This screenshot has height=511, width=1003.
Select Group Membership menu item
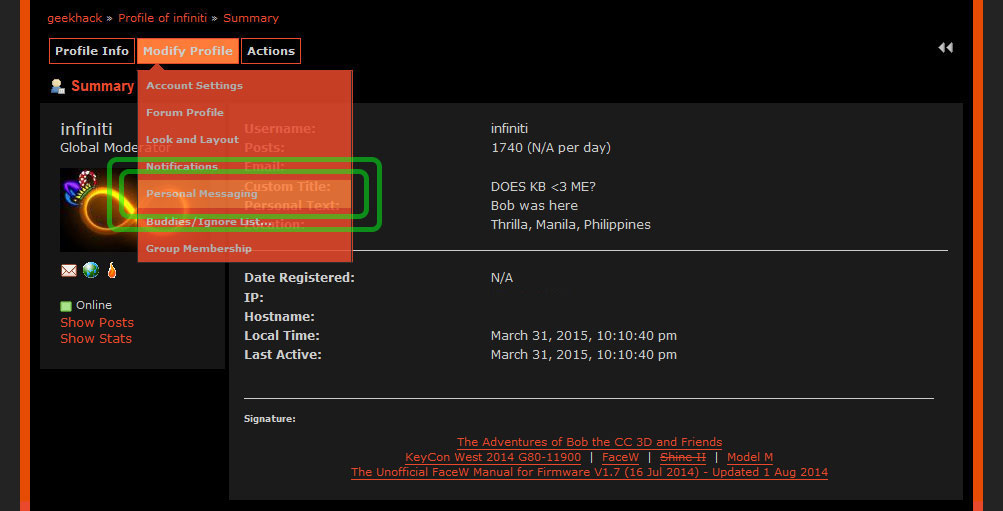[199, 248]
